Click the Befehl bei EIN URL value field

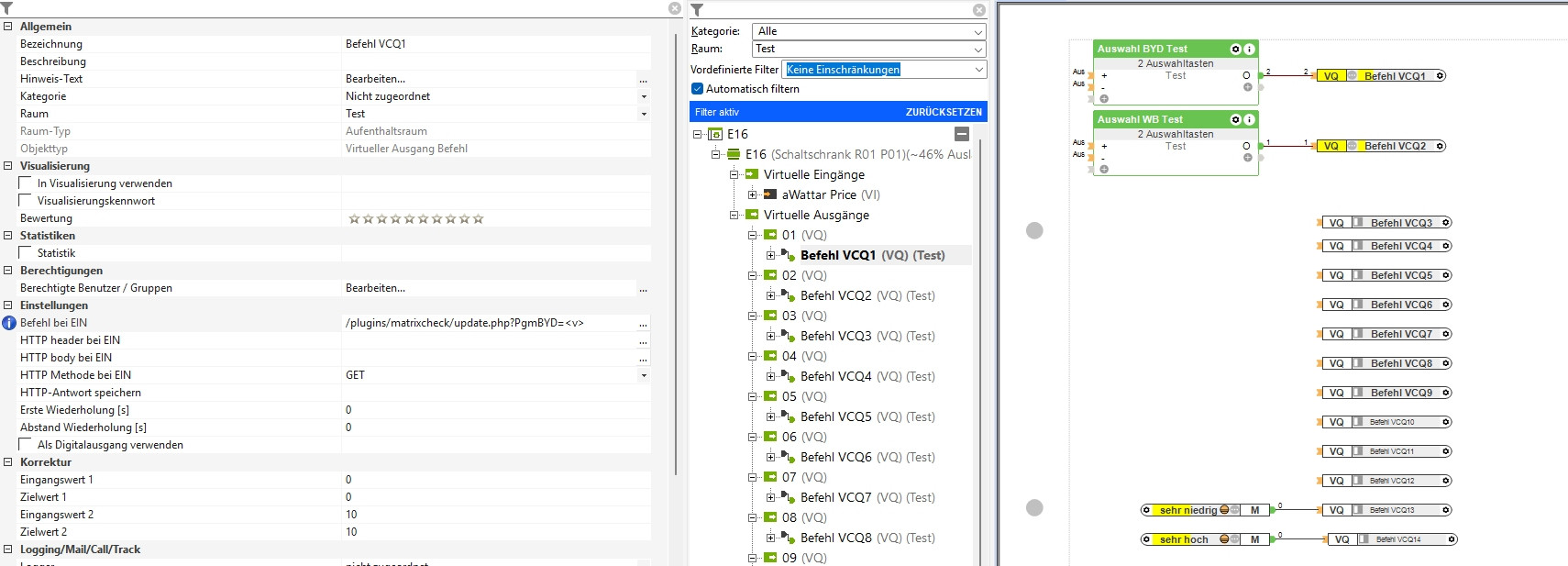coord(490,323)
